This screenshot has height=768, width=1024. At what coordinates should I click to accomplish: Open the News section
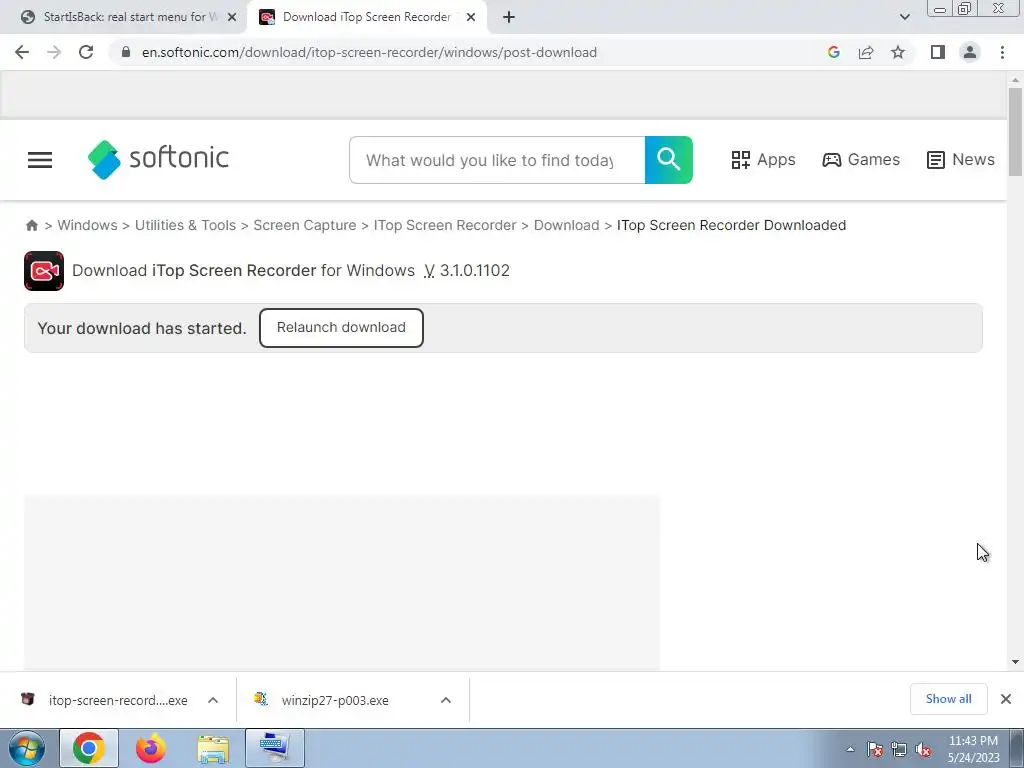[x=961, y=159]
